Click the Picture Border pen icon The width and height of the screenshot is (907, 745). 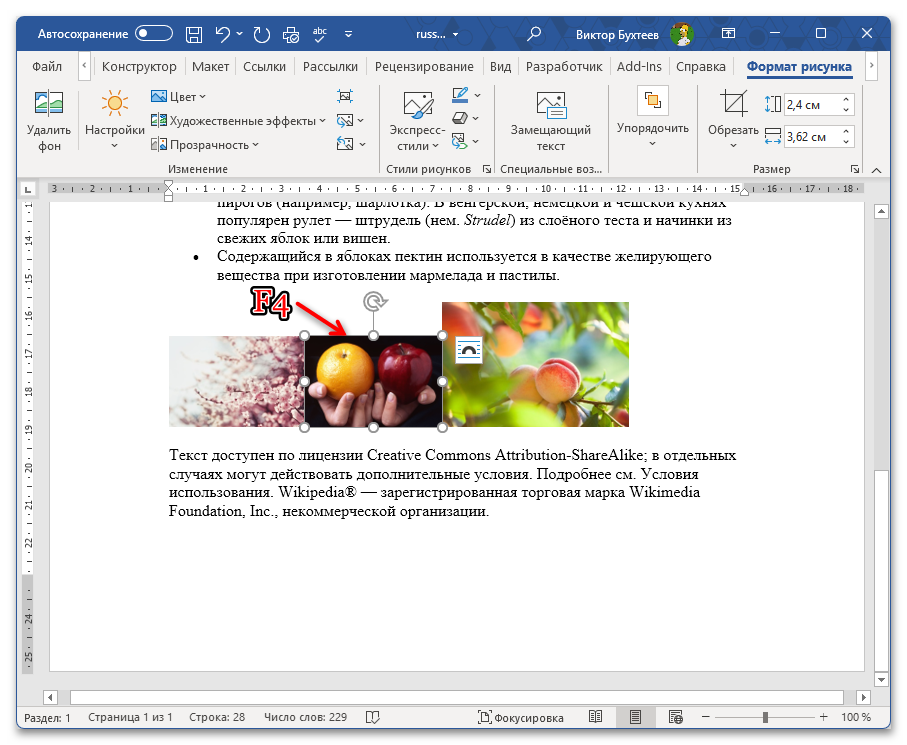tap(460, 95)
